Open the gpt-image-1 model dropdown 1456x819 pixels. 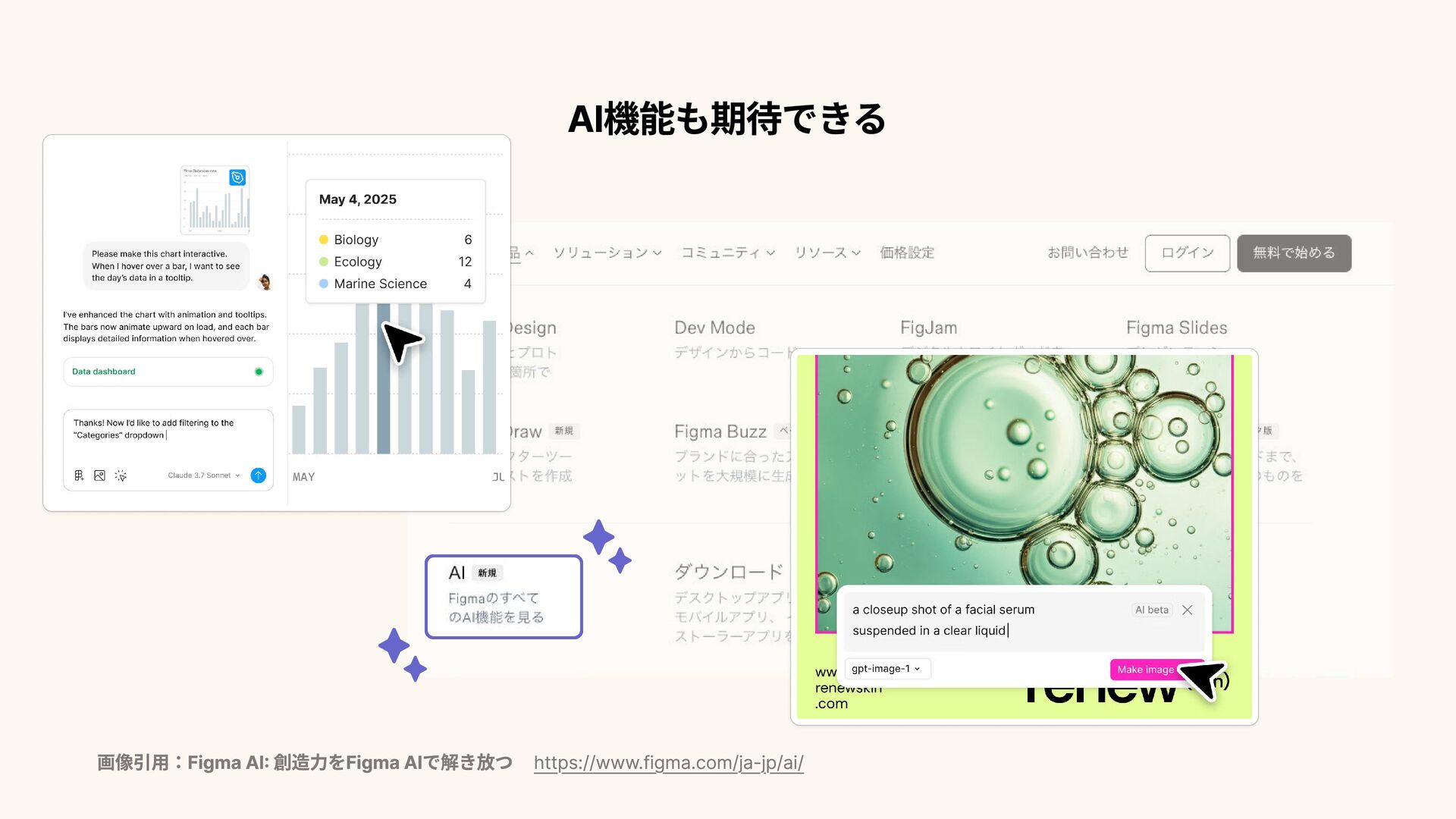[886, 669]
